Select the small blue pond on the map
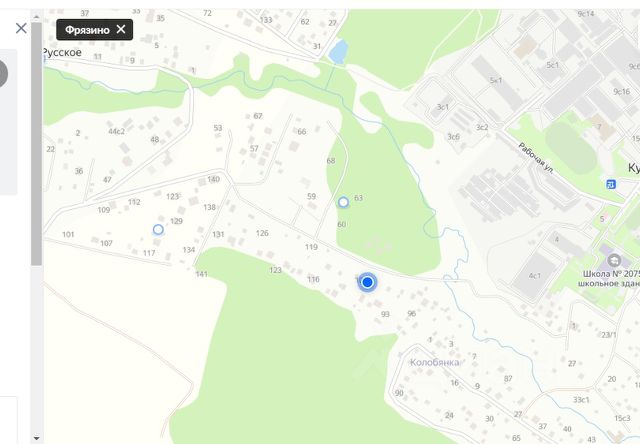This screenshot has width=640, height=444. 338,51
